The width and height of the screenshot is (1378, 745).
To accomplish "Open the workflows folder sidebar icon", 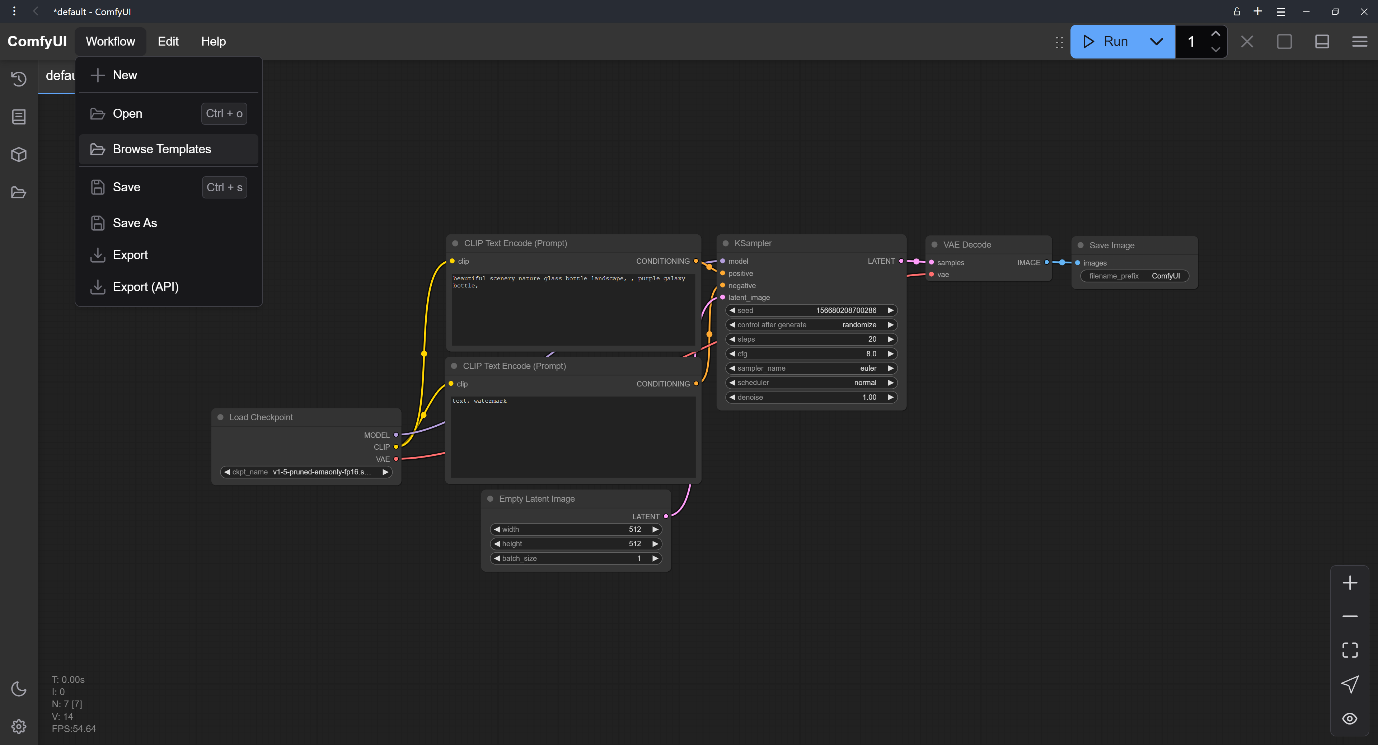I will pyautogui.click(x=18, y=193).
